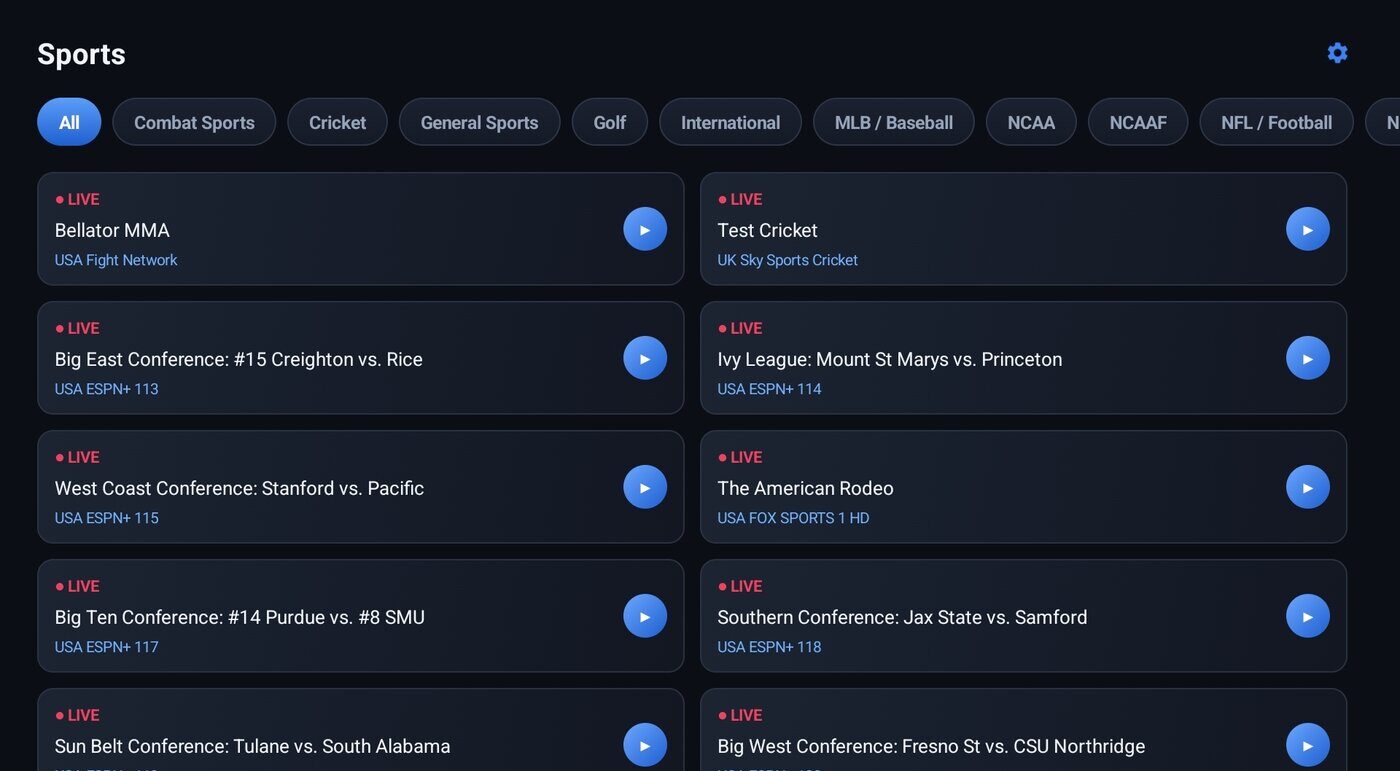Filter by NFL / Football
This screenshot has height=771, width=1400.
pos(1276,122)
